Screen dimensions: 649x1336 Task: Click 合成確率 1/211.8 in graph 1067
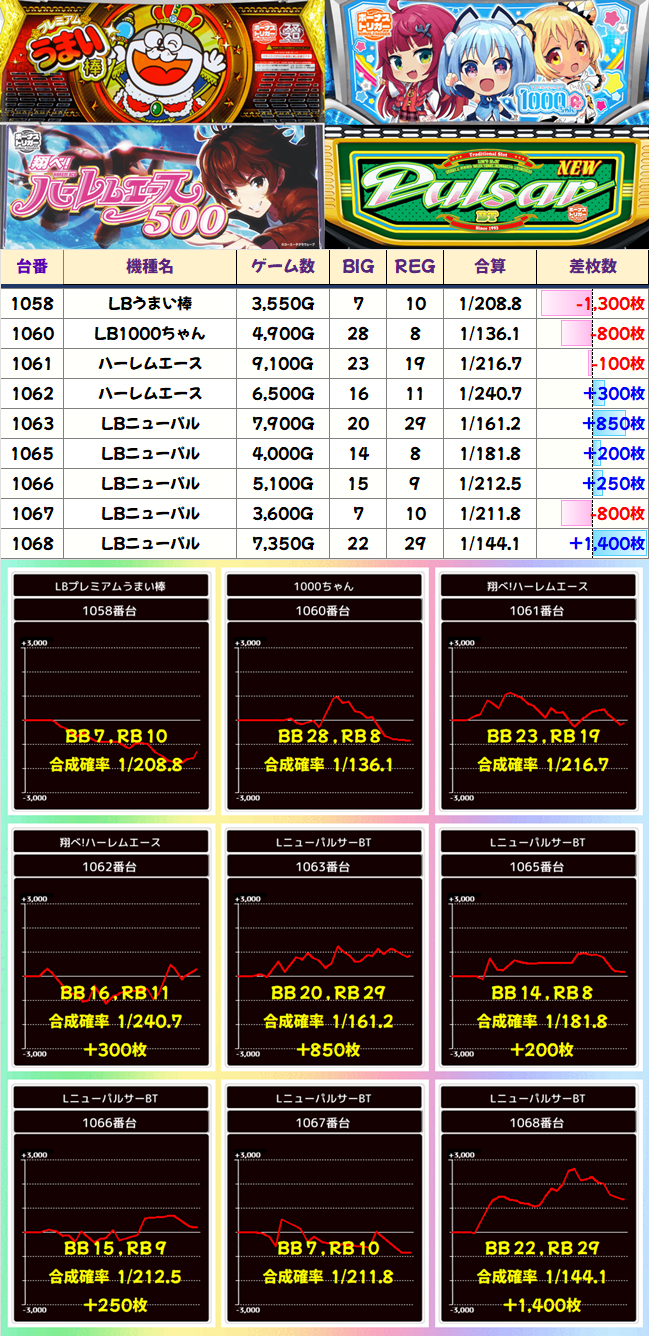tap(329, 1277)
